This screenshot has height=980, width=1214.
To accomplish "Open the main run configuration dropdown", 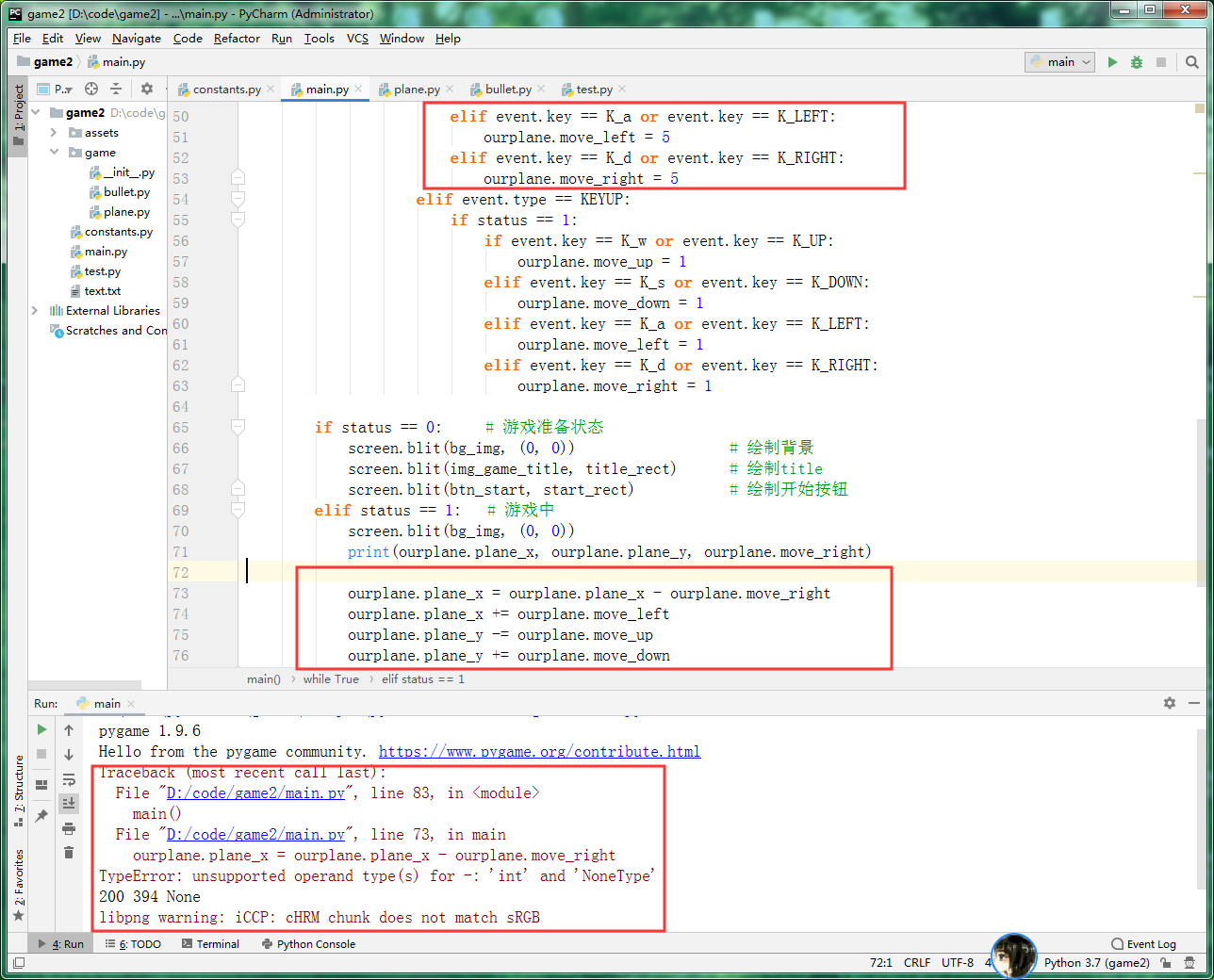I will tap(1059, 62).
